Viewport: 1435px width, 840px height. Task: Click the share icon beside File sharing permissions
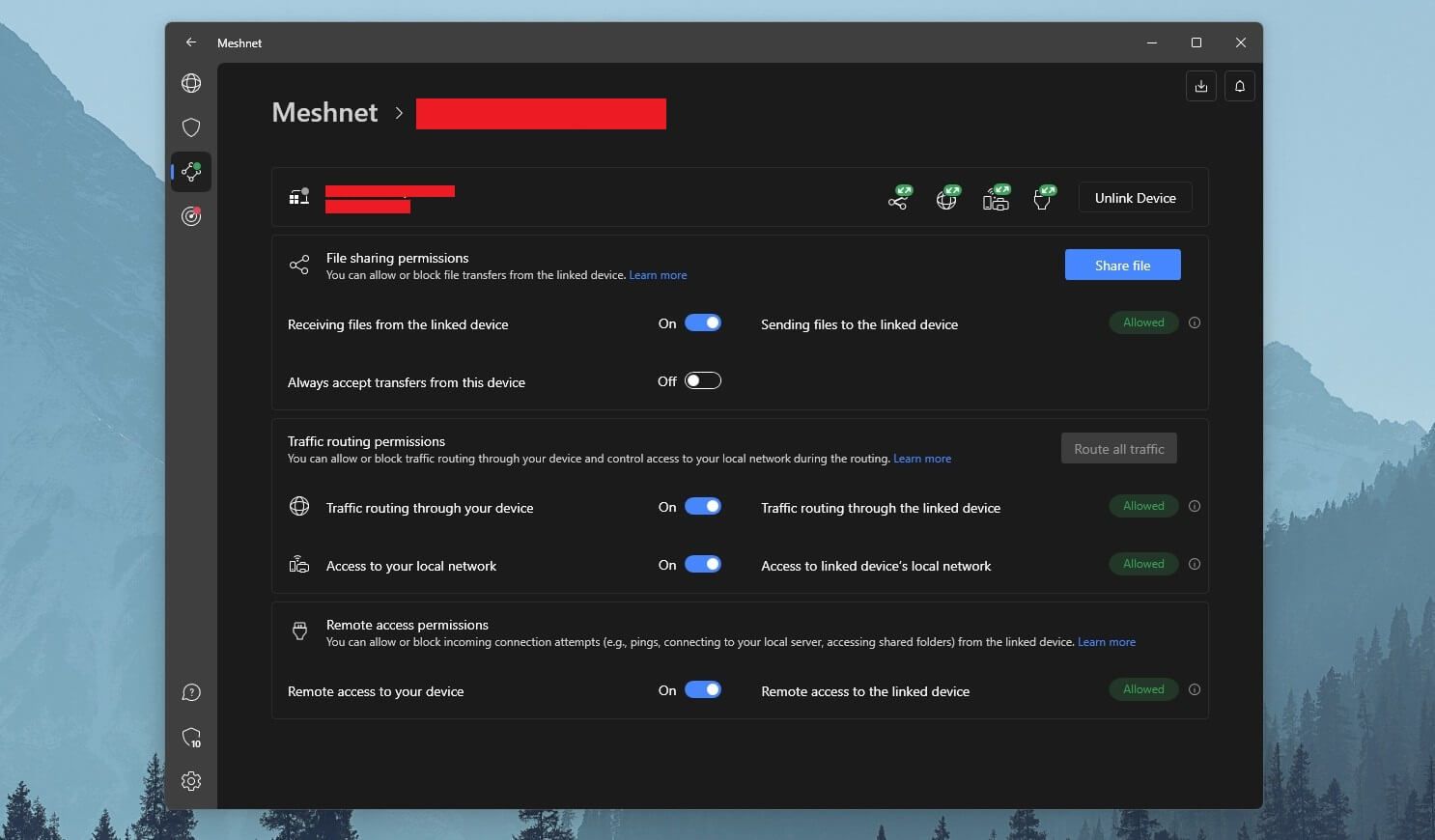coord(299,265)
